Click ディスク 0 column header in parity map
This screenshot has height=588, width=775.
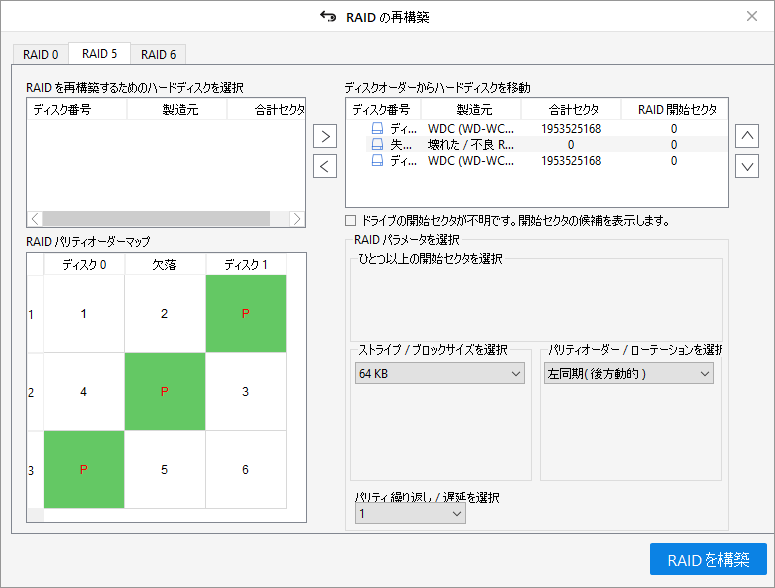tap(84, 264)
